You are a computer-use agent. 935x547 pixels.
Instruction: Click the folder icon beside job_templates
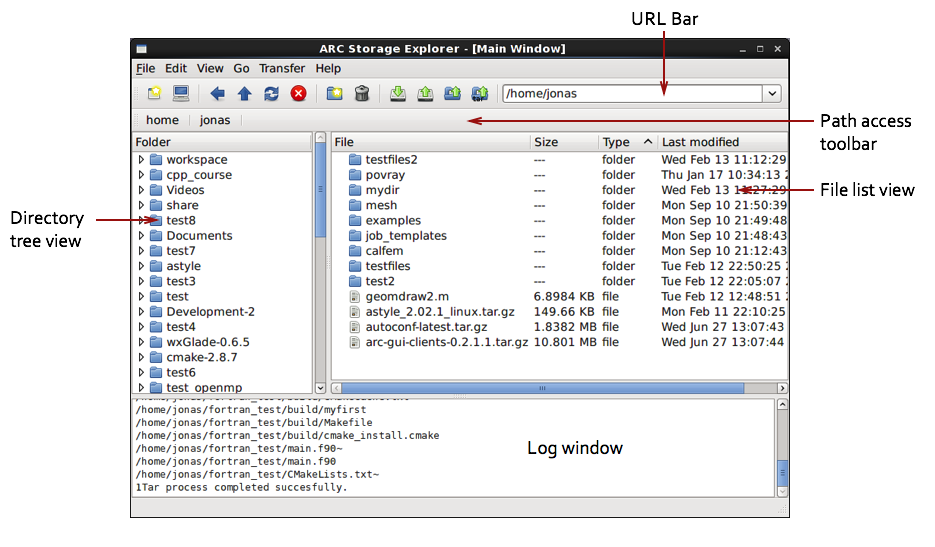point(355,236)
